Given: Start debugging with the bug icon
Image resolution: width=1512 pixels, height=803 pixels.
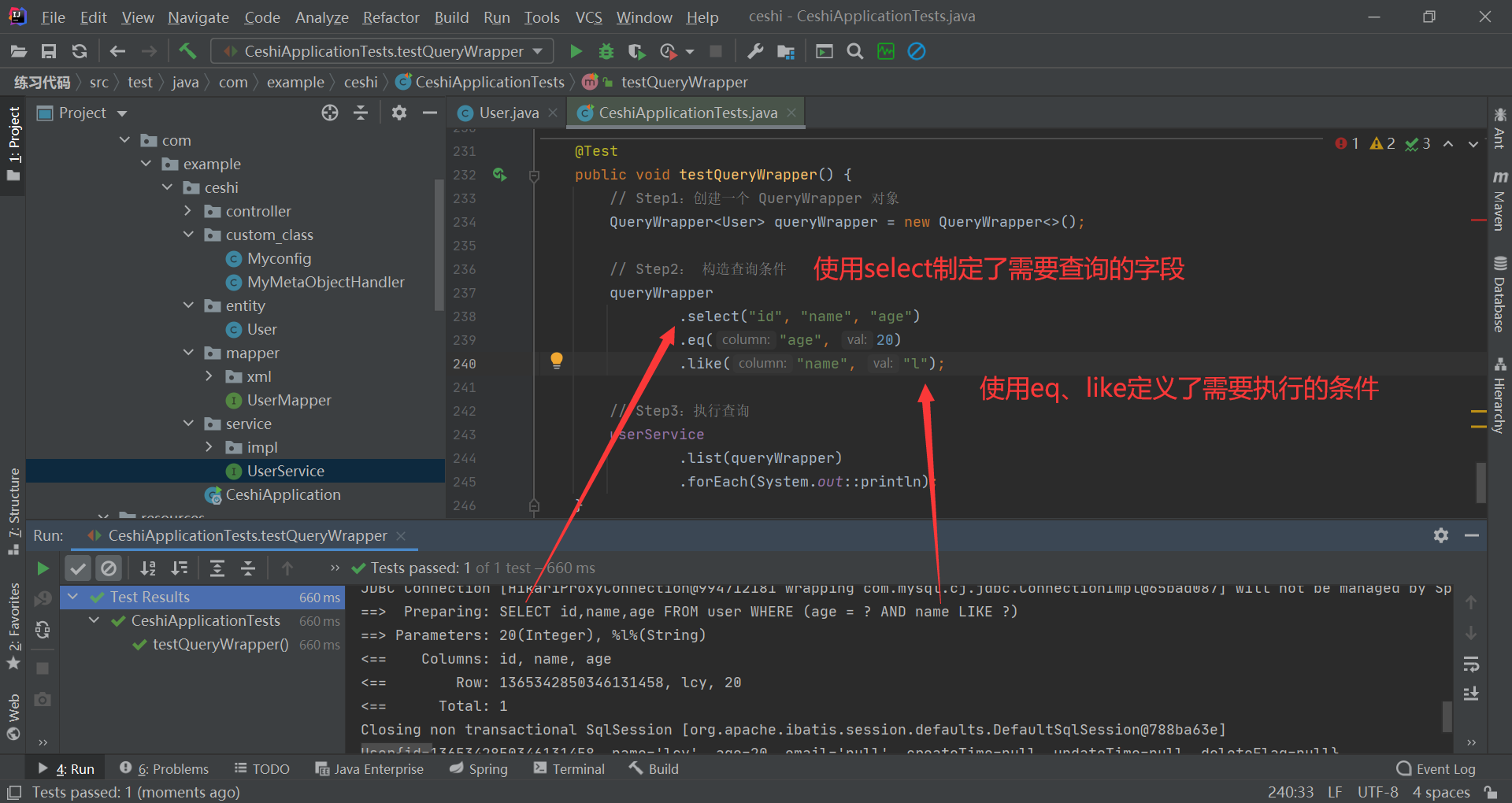Looking at the screenshot, I should pos(606,51).
